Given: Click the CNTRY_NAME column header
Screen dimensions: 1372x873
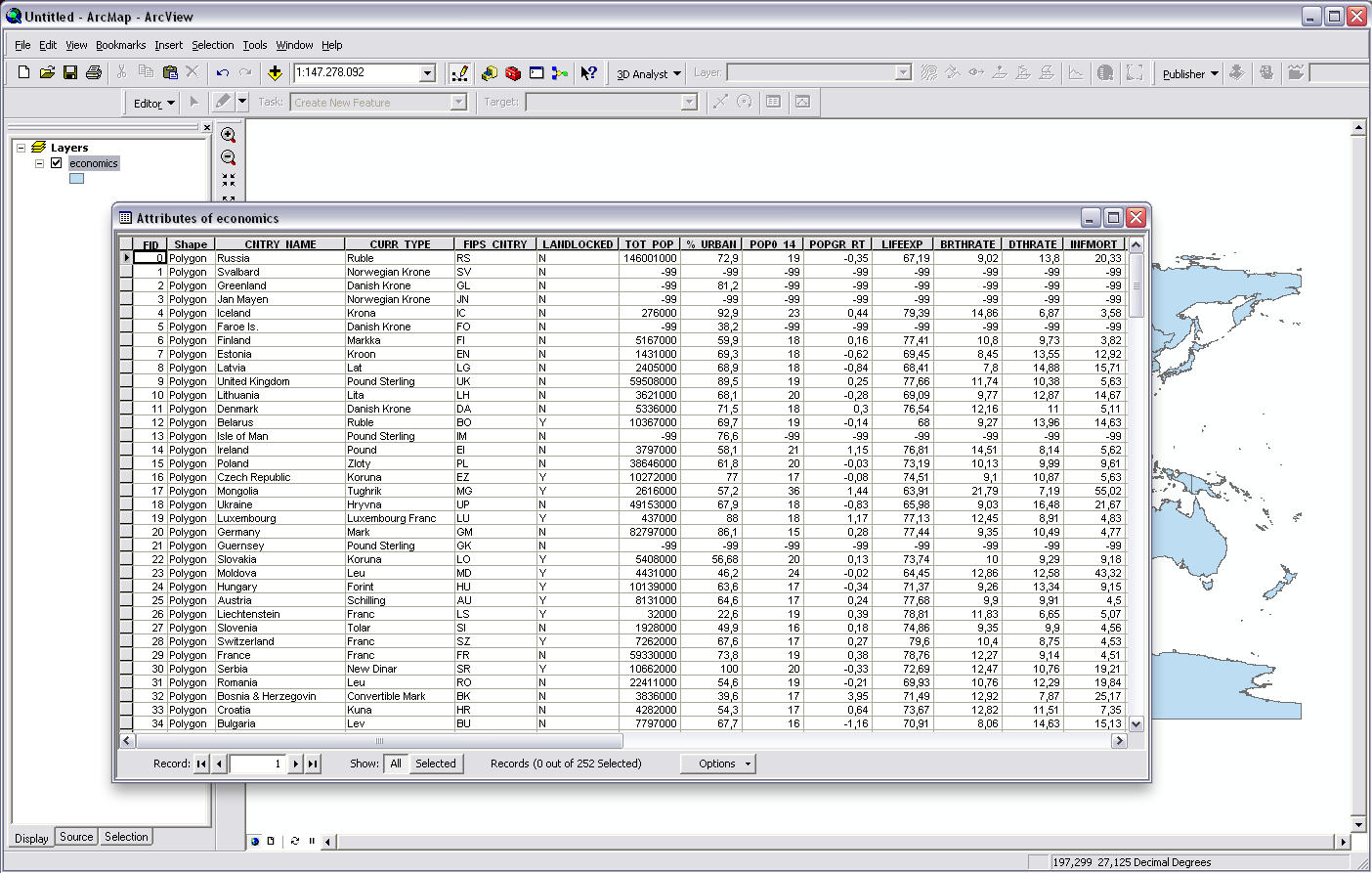Looking at the screenshot, I should [279, 244].
